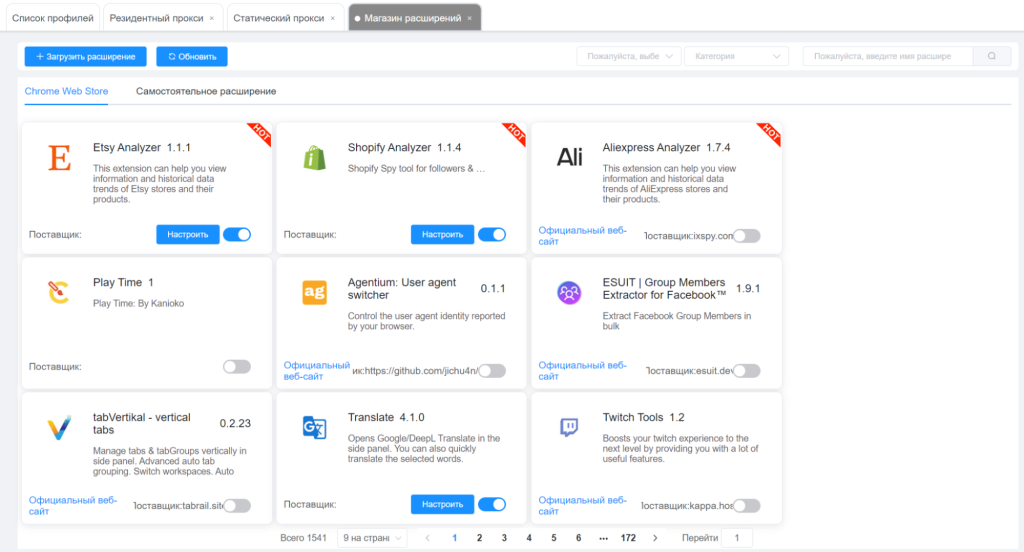Click Настроить for Translate

click(442, 504)
